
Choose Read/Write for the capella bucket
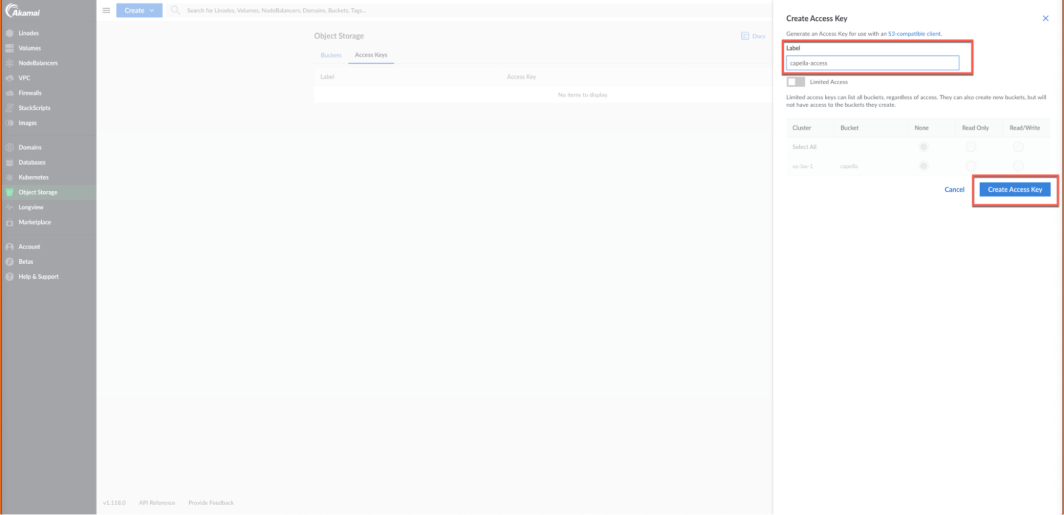point(1018,166)
